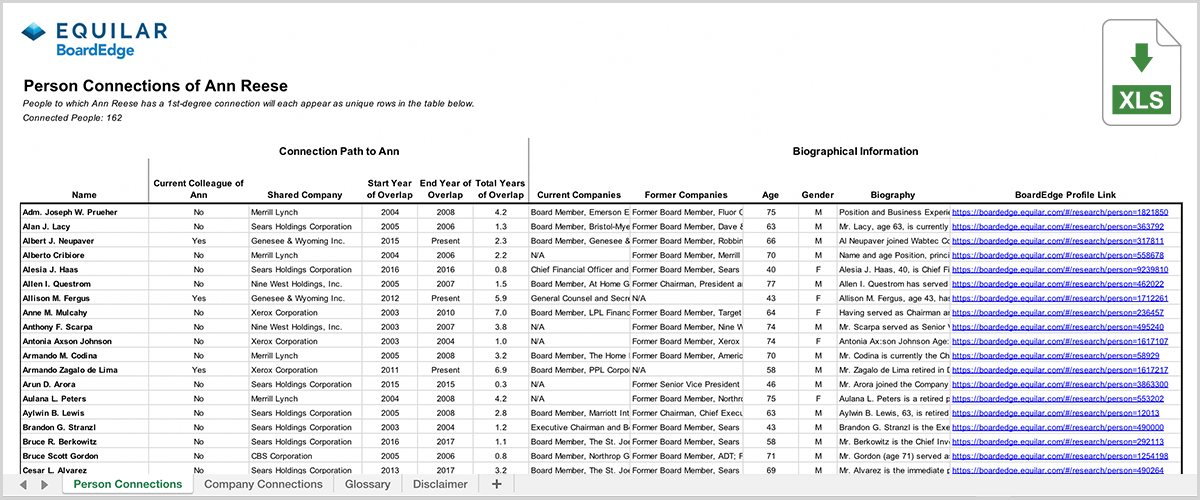Viewport: 1200px width, 500px height.
Task: Select the Aulana L. Peters name cell
Action: point(84,398)
